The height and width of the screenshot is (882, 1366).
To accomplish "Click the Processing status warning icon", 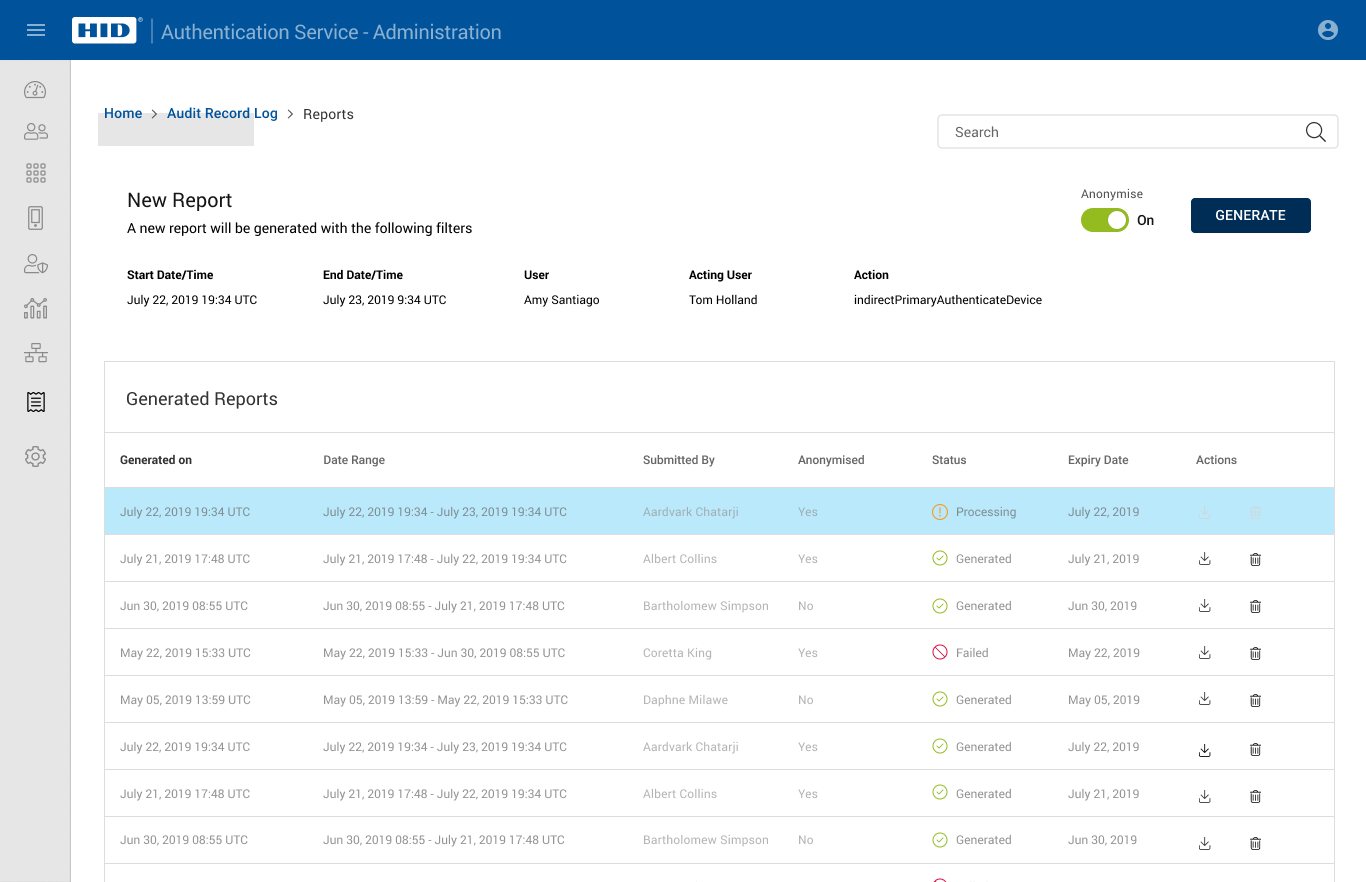I will pos(940,512).
